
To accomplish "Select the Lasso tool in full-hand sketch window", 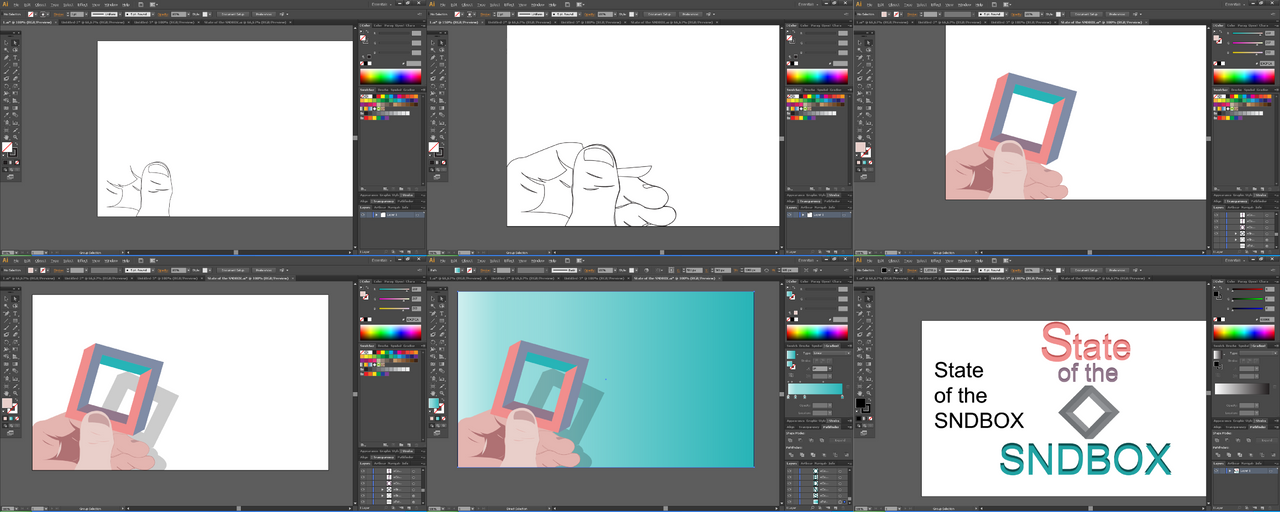I will [x=442, y=50].
